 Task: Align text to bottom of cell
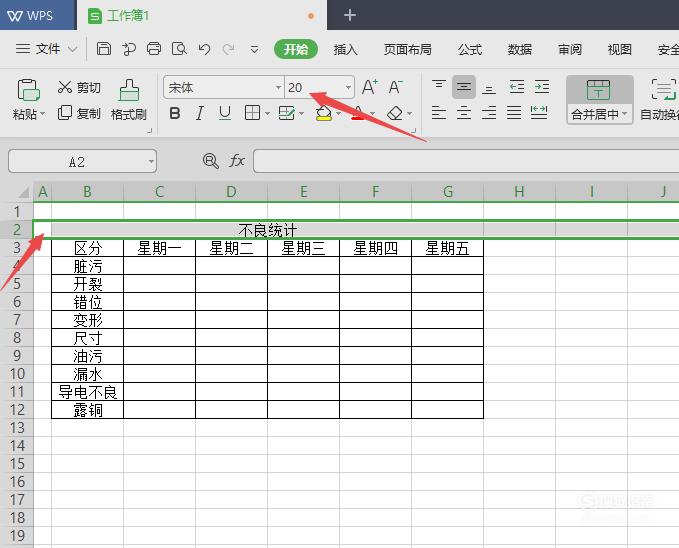(489, 87)
